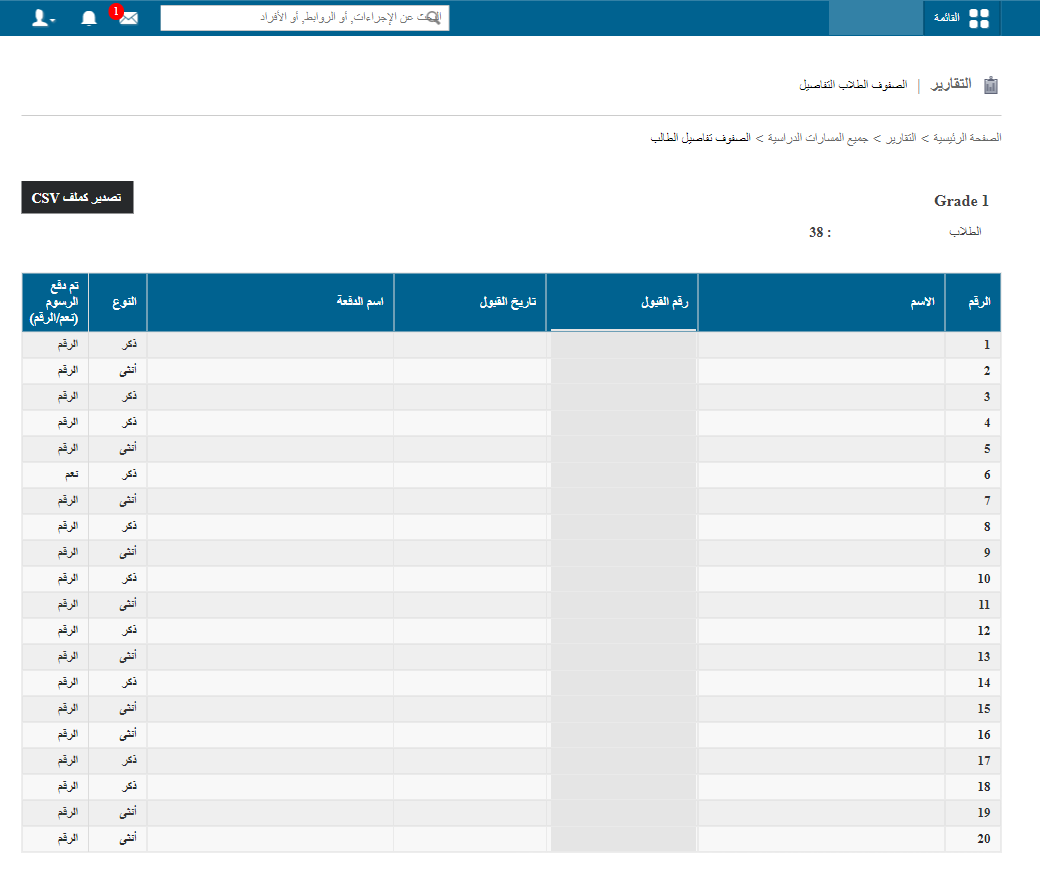Select the row number 15 cell

coord(972,708)
